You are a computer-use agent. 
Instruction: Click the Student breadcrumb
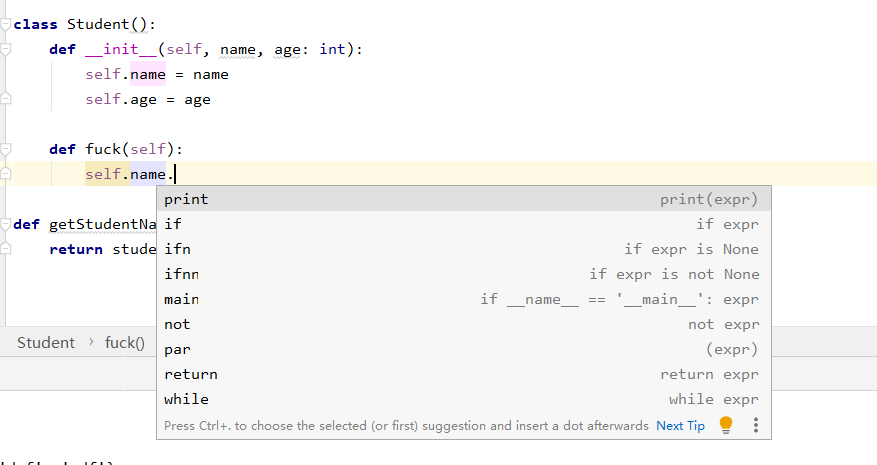[x=46, y=343]
